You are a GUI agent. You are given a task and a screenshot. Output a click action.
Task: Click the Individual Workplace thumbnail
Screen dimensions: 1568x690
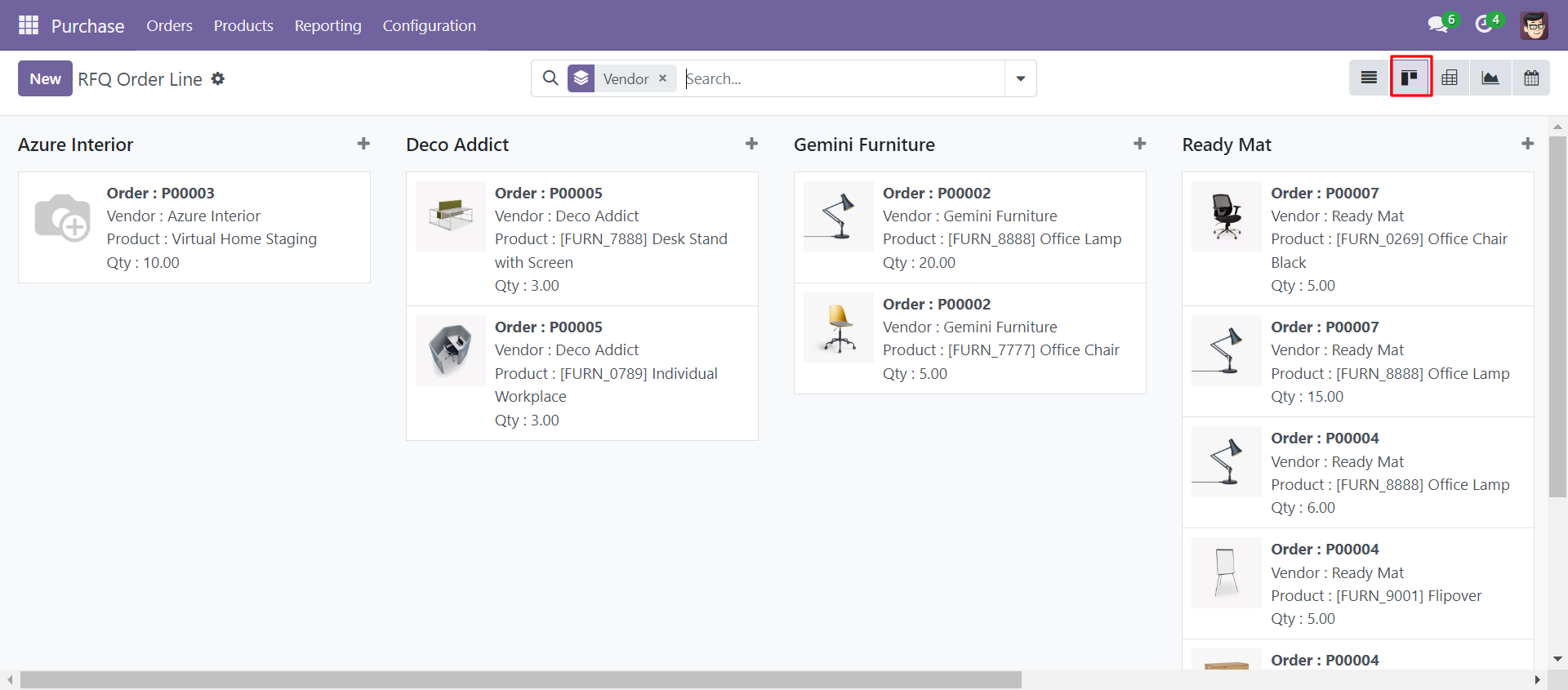click(451, 350)
